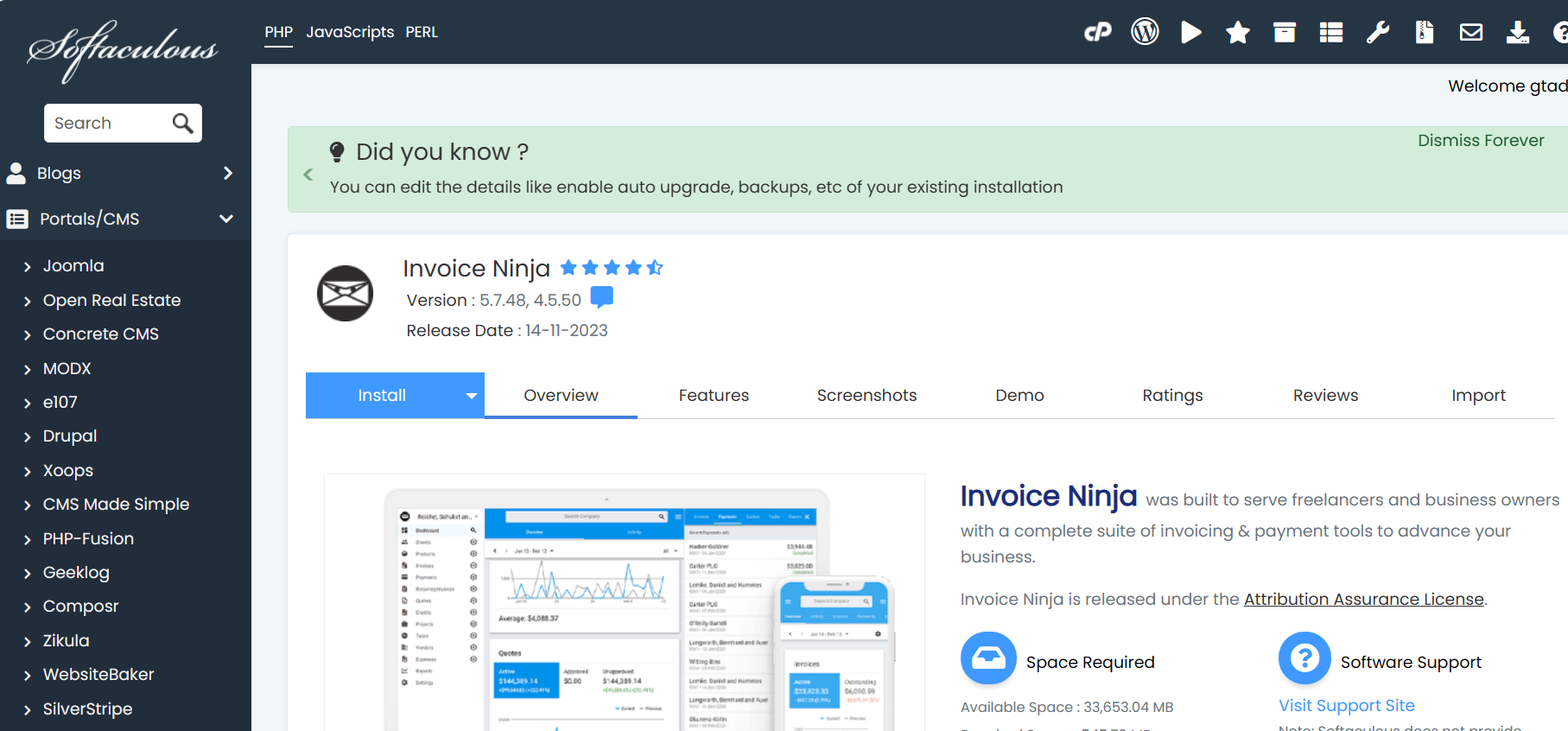This screenshot has width=1568, height=731.
Task: Click the Software Support question icon
Action: (x=1305, y=658)
